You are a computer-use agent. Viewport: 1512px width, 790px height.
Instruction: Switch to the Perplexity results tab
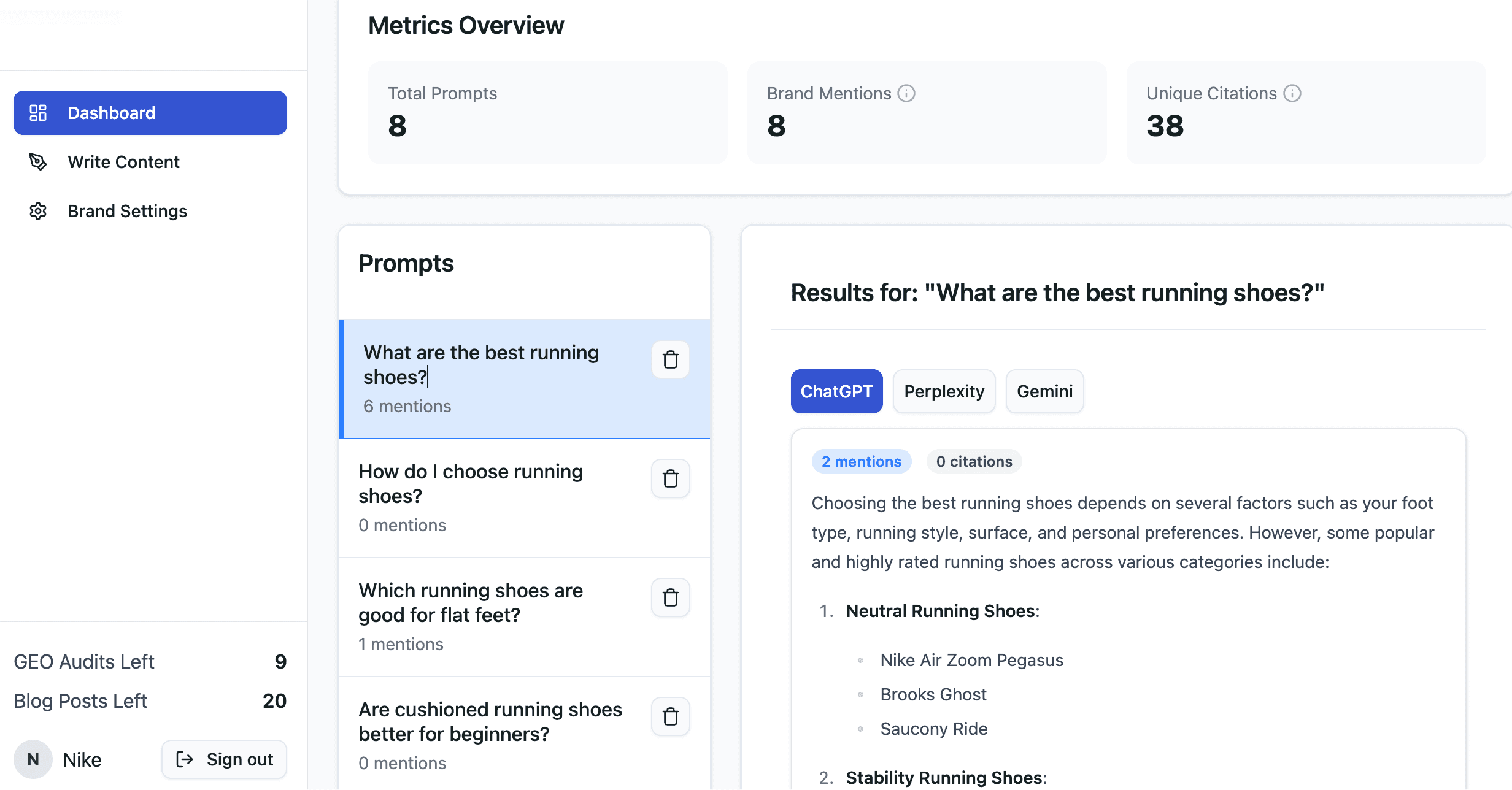pos(944,391)
